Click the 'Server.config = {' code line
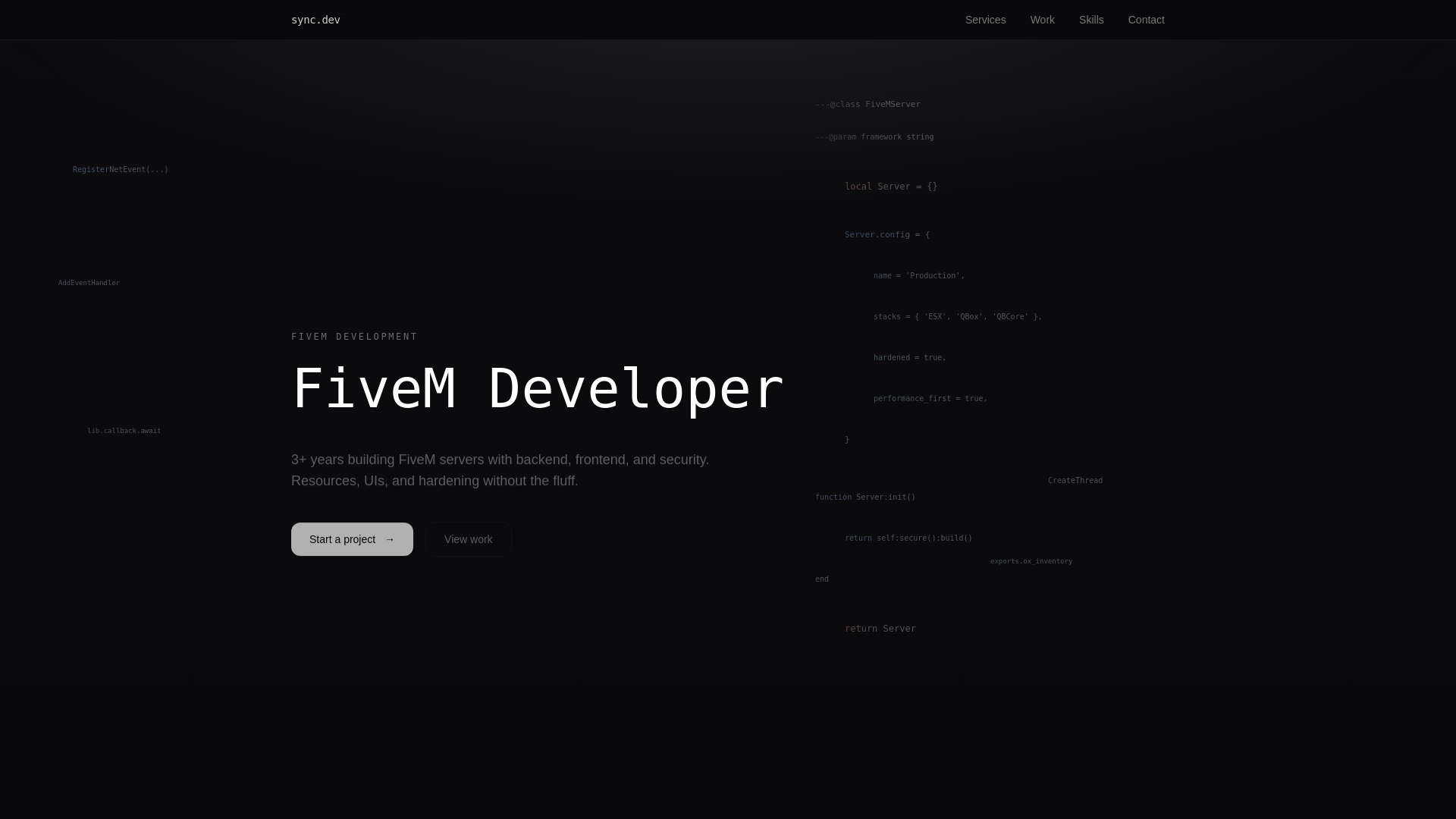The height and width of the screenshot is (819, 1456). coord(887,235)
